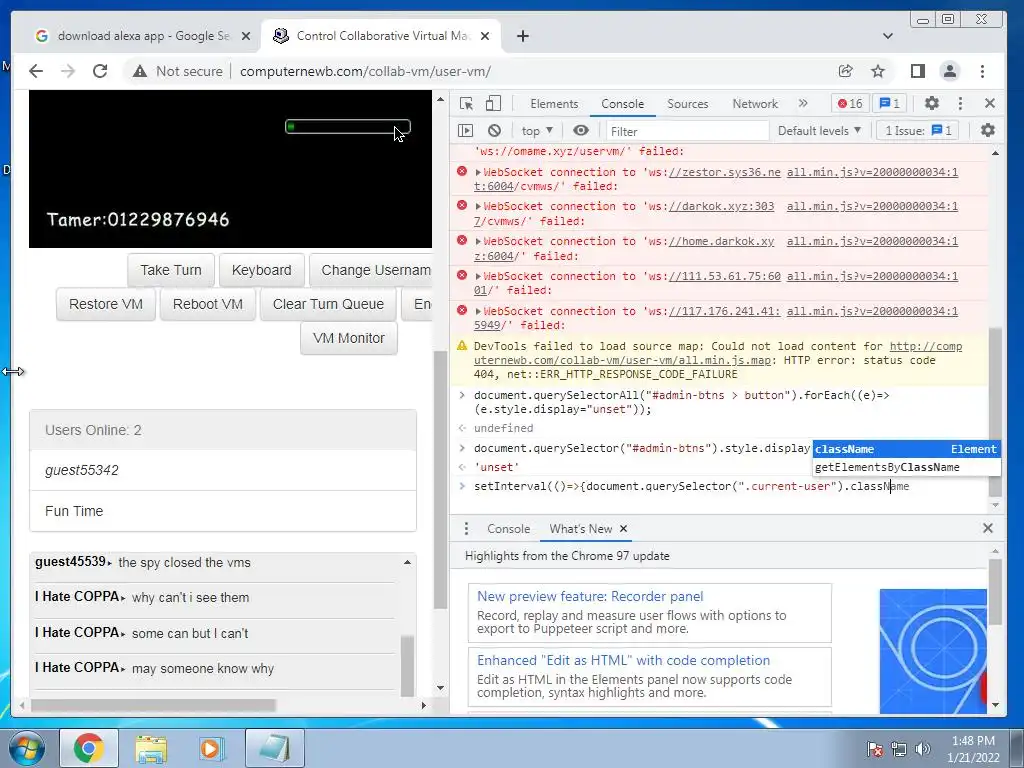The image size is (1024, 768).
Task: Click the VM Monitor button
Action: 349,338
